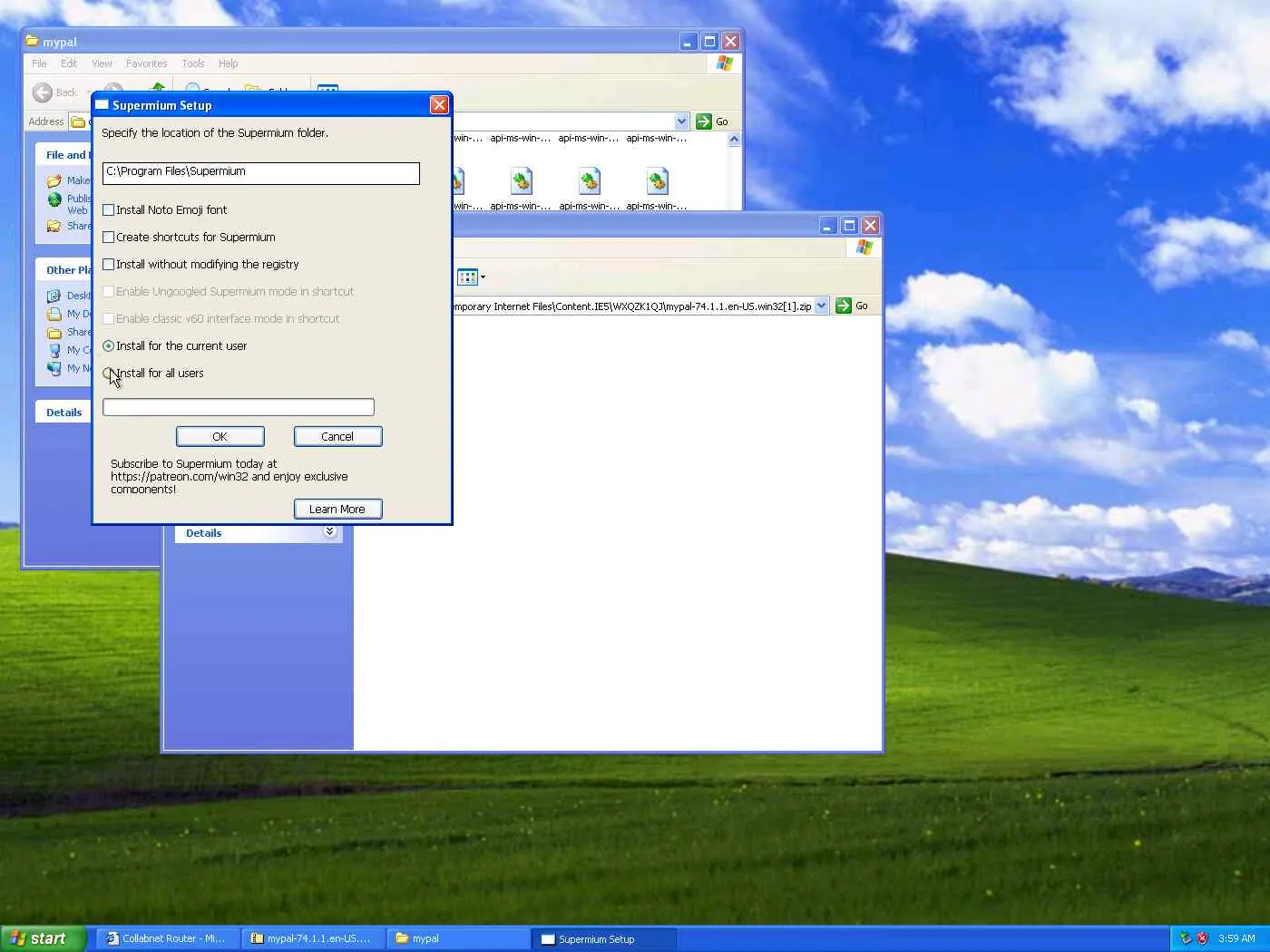Click the Safely Remove Hardware tray icon
This screenshot has height=952, width=1270.
1186,938
